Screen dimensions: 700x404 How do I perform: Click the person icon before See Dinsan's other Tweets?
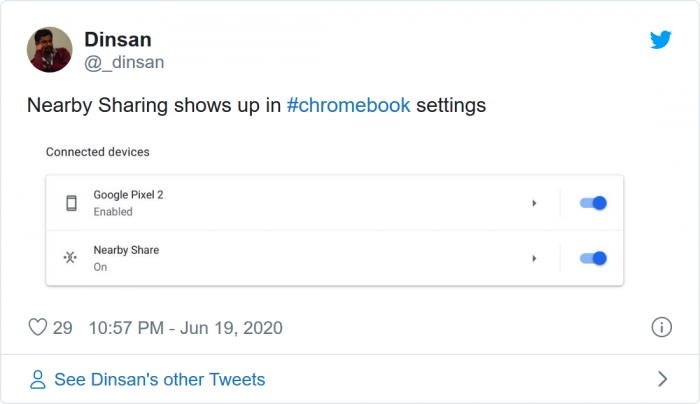[38, 379]
